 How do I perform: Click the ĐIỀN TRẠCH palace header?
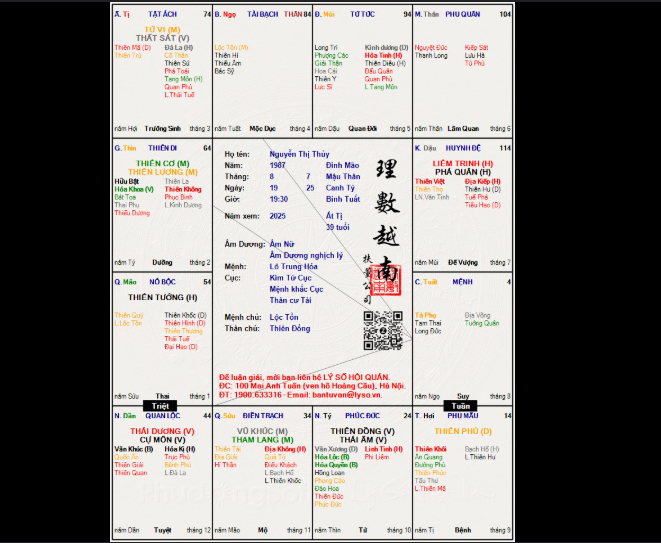(263, 416)
